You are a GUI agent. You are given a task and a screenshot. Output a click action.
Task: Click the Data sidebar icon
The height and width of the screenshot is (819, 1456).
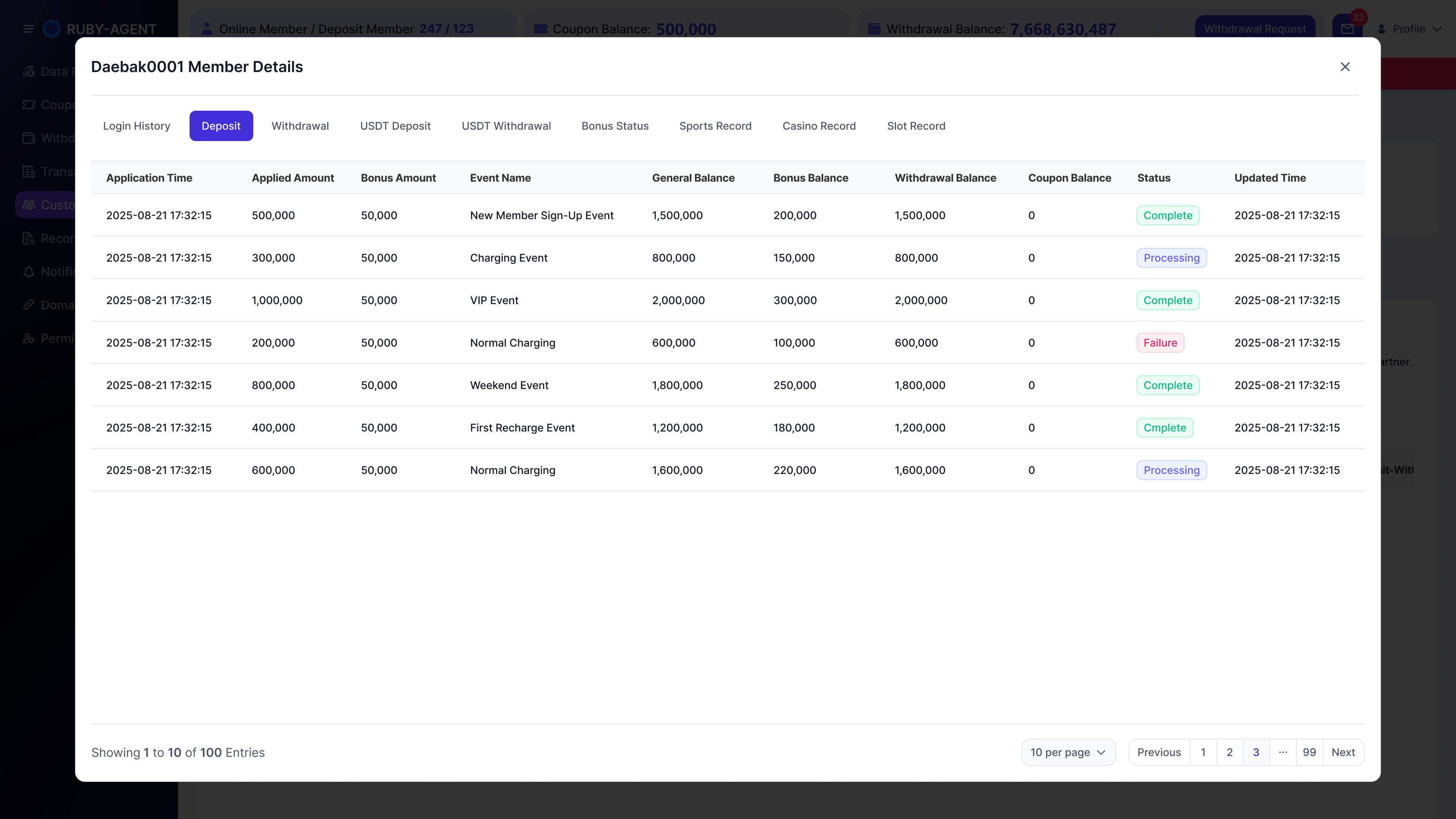coord(29,71)
